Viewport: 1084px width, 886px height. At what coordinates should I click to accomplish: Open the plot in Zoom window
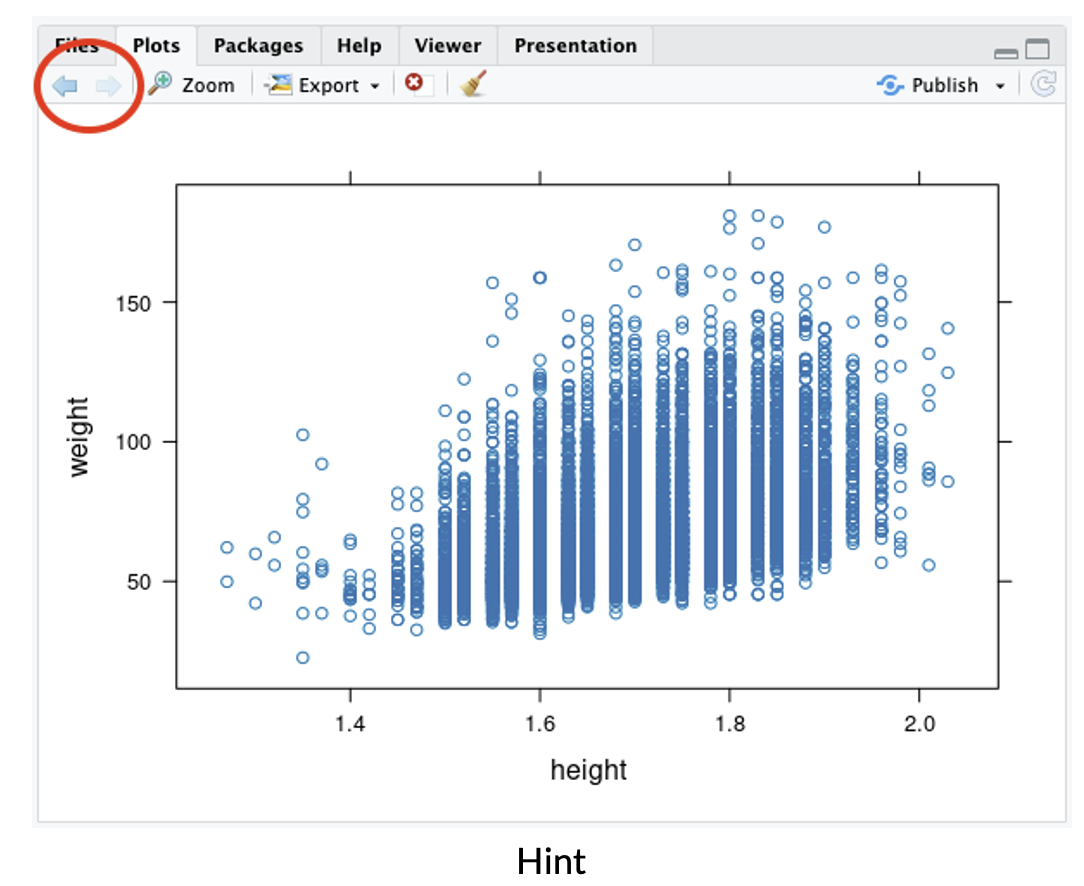(191, 85)
